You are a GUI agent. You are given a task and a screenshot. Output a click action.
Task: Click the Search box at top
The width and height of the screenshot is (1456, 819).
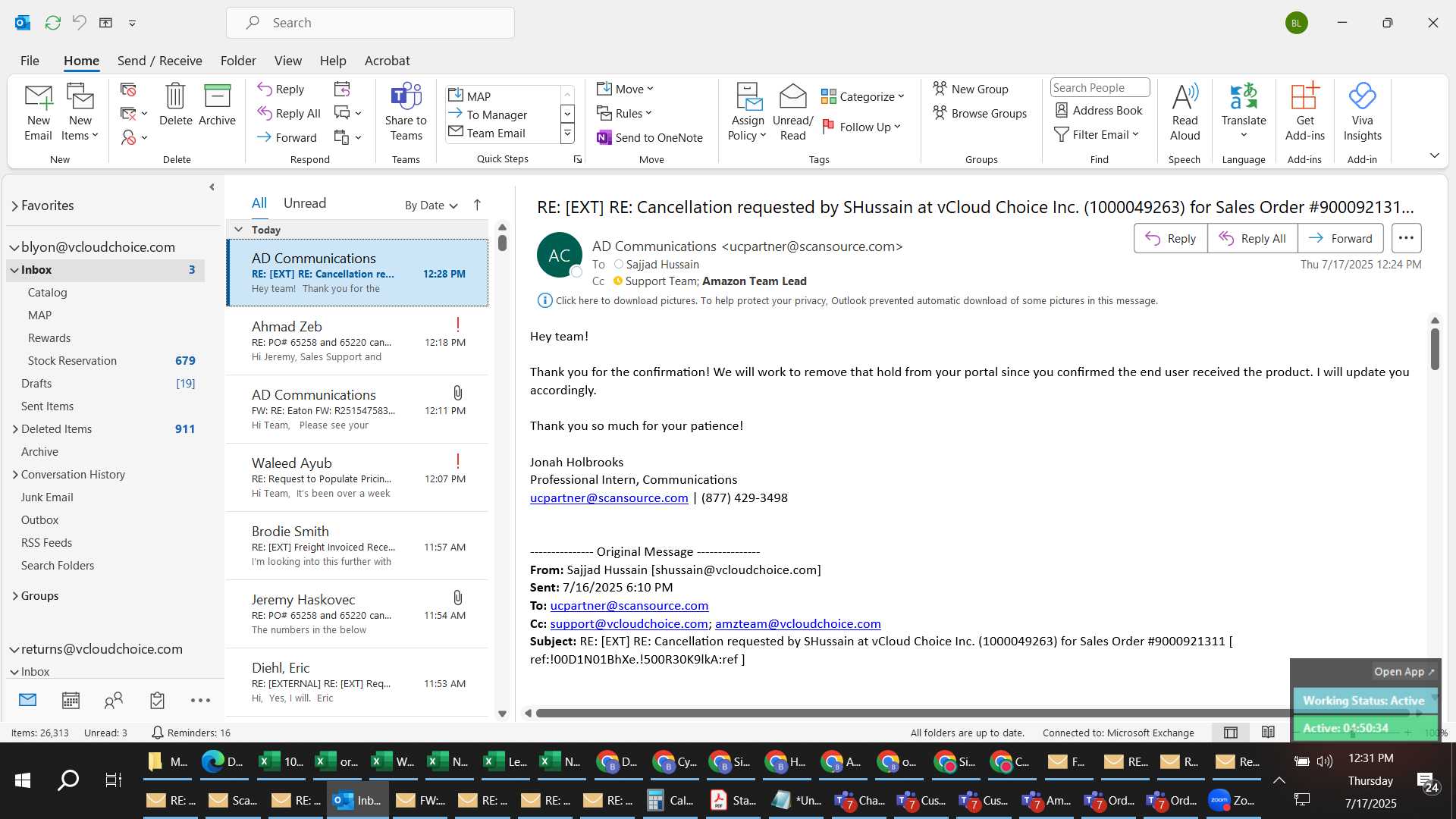(370, 23)
